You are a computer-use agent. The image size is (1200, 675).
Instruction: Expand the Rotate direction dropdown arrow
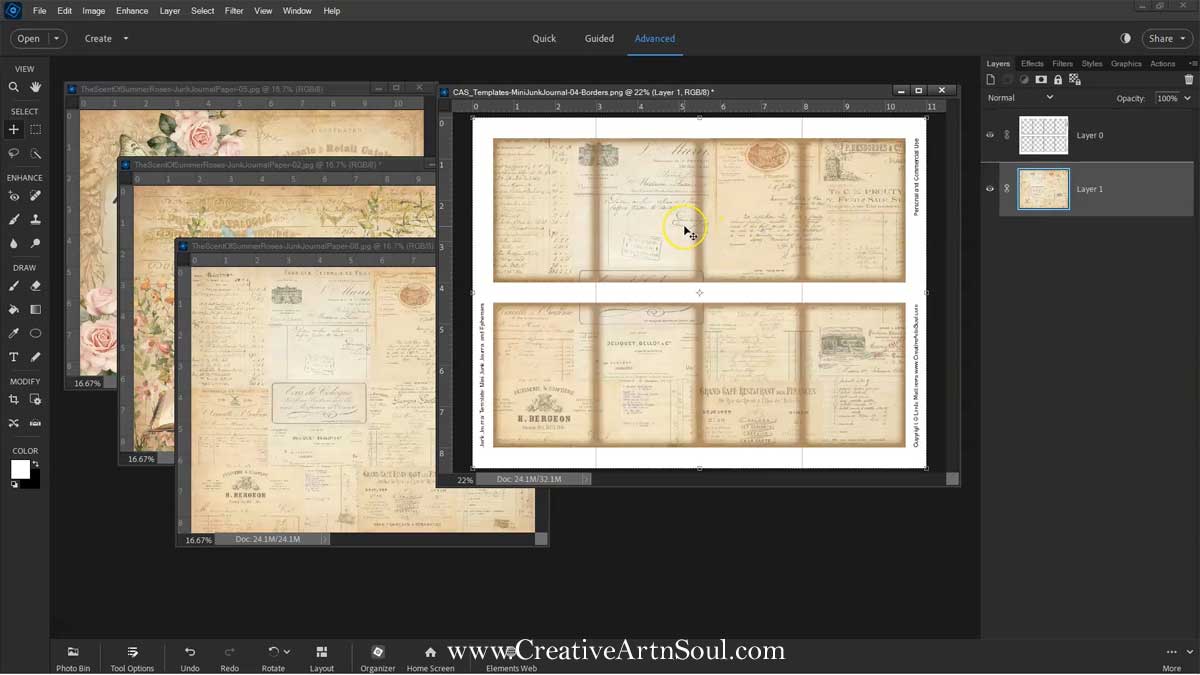click(x=287, y=652)
